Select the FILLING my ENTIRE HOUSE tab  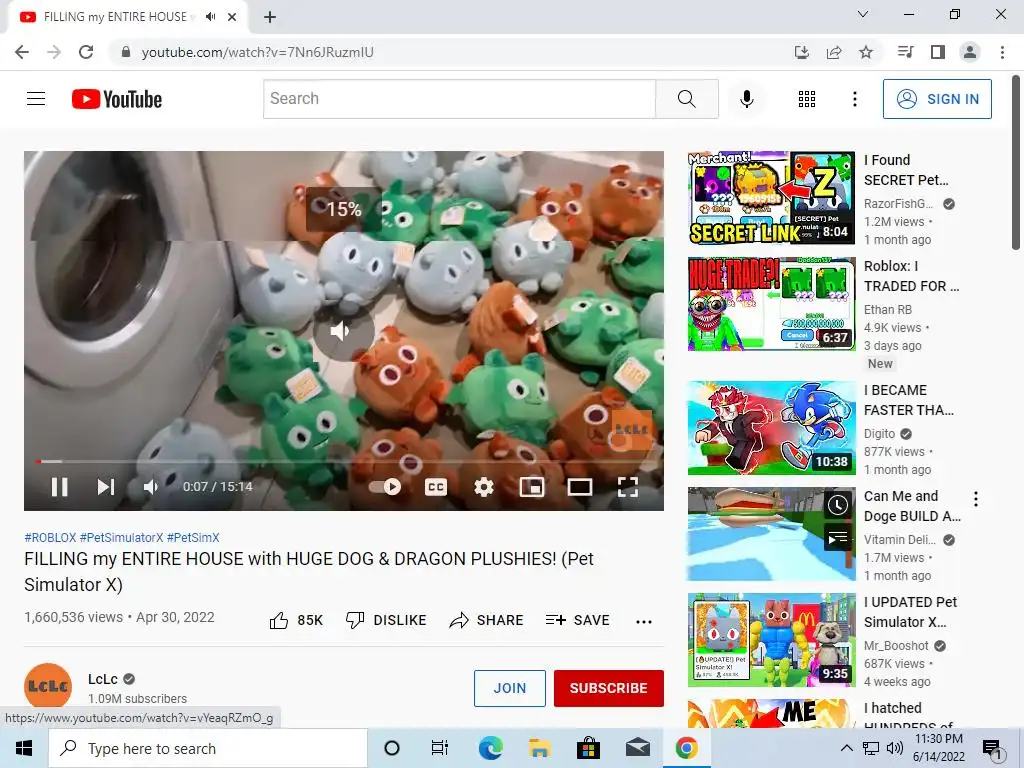(x=127, y=17)
